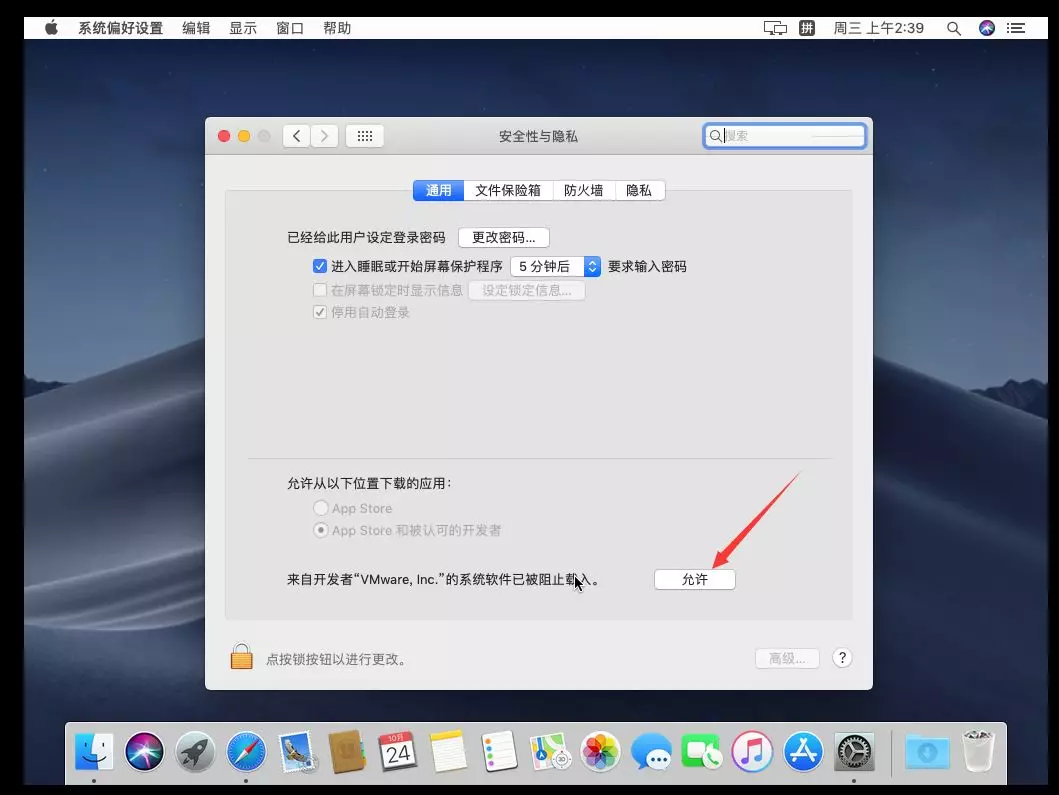This screenshot has width=1059, height=795.
Task: Open Launchpad rocket icon in Dock
Action: point(195,751)
